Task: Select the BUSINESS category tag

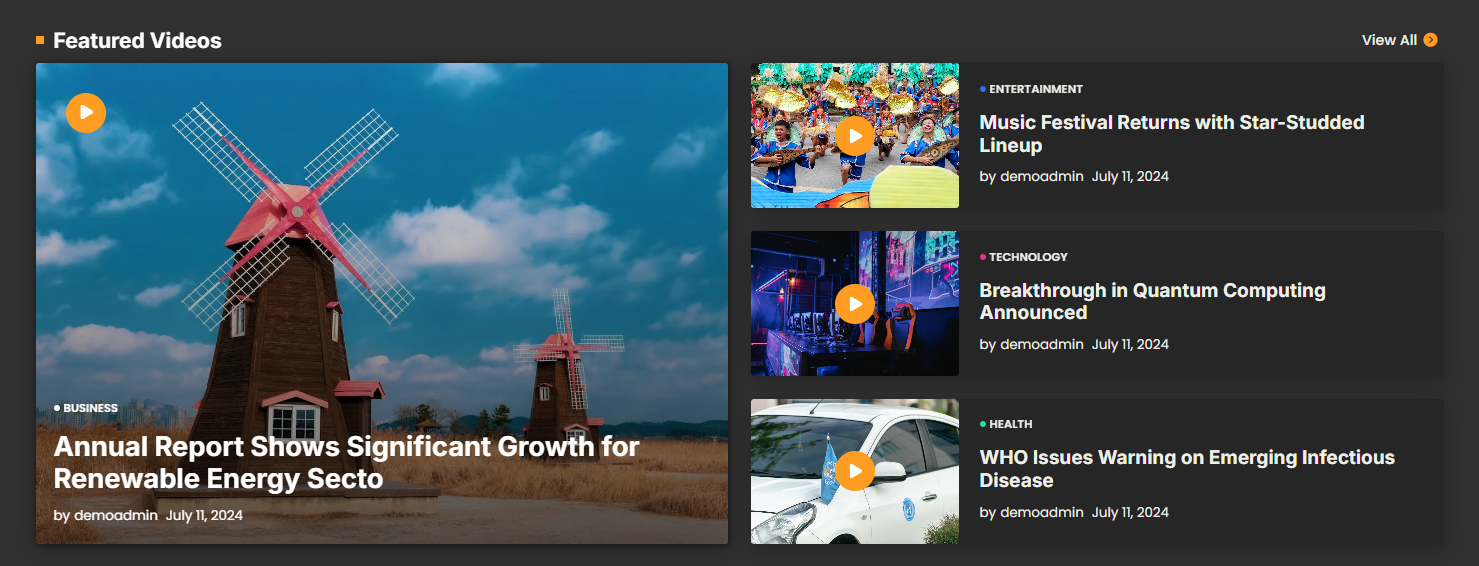Action: 90,408
